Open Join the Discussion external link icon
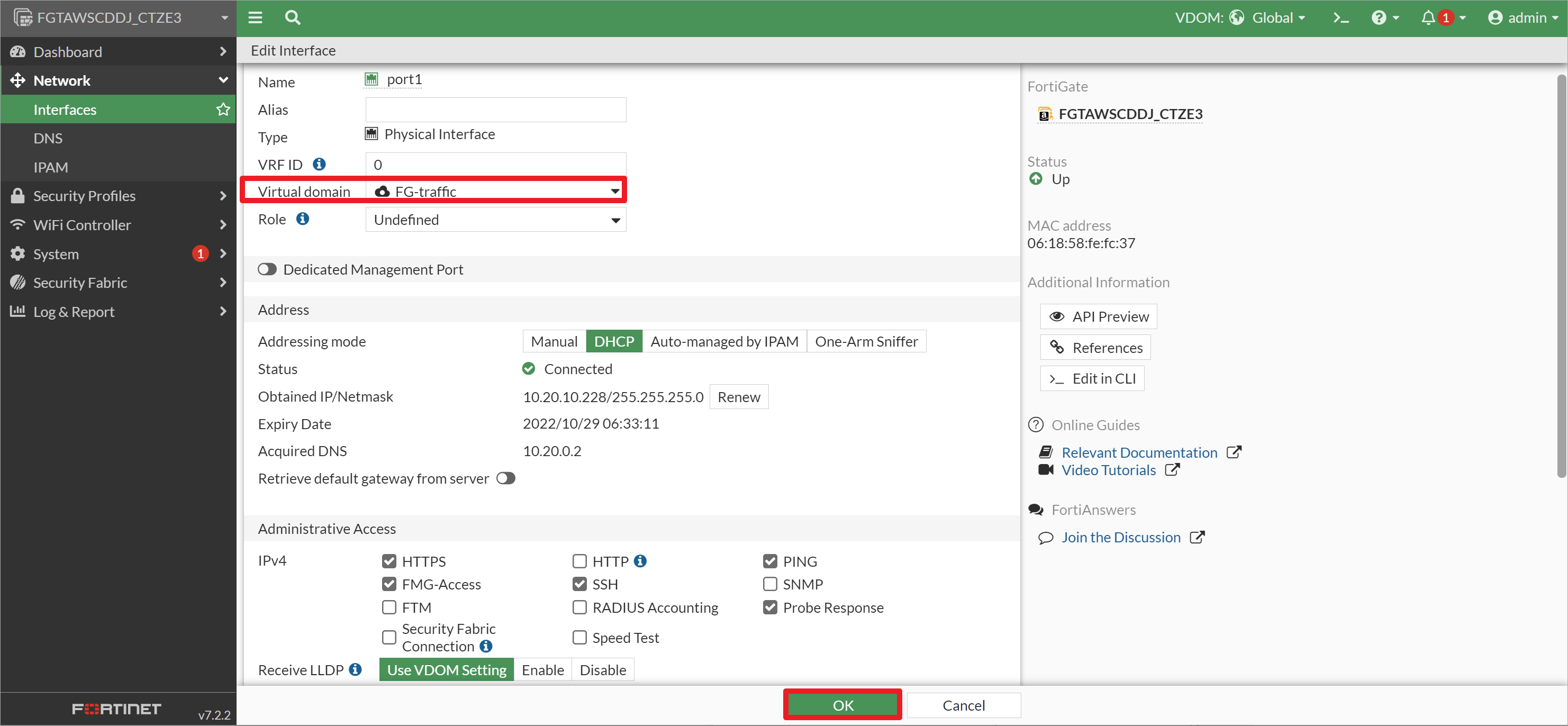1568x726 pixels. (1198, 537)
